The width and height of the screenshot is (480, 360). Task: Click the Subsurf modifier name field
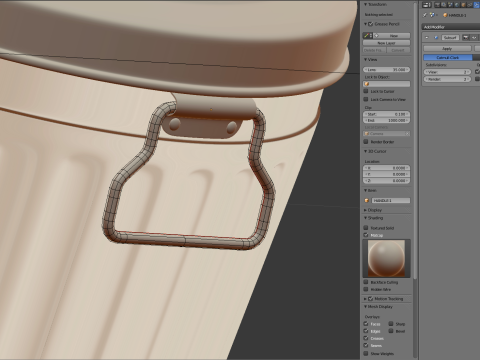coord(450,37)
